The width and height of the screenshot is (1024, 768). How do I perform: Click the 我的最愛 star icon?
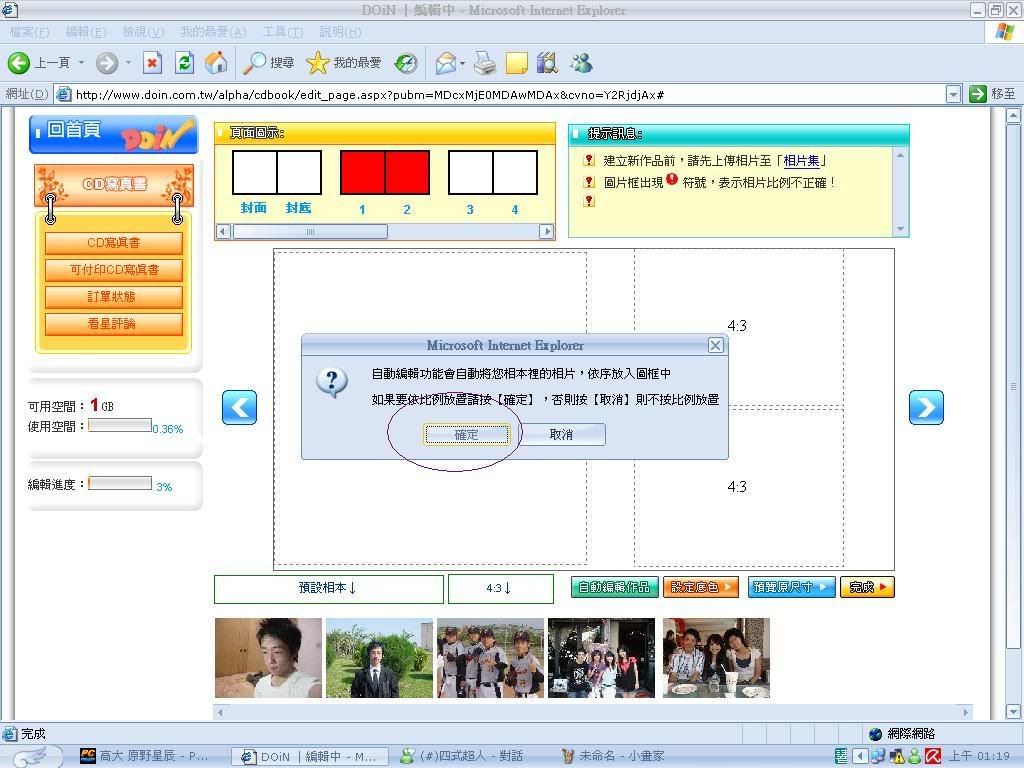(318, 63)
